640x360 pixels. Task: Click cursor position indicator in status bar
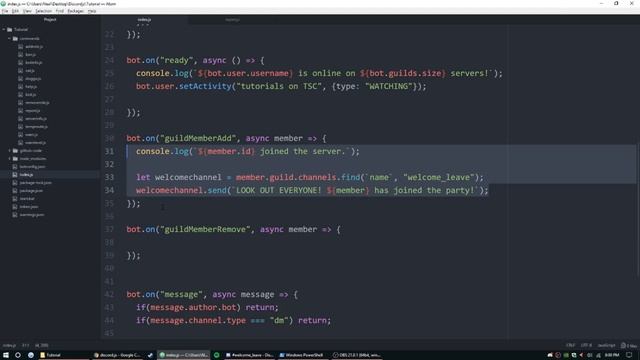tap(25, 345)
